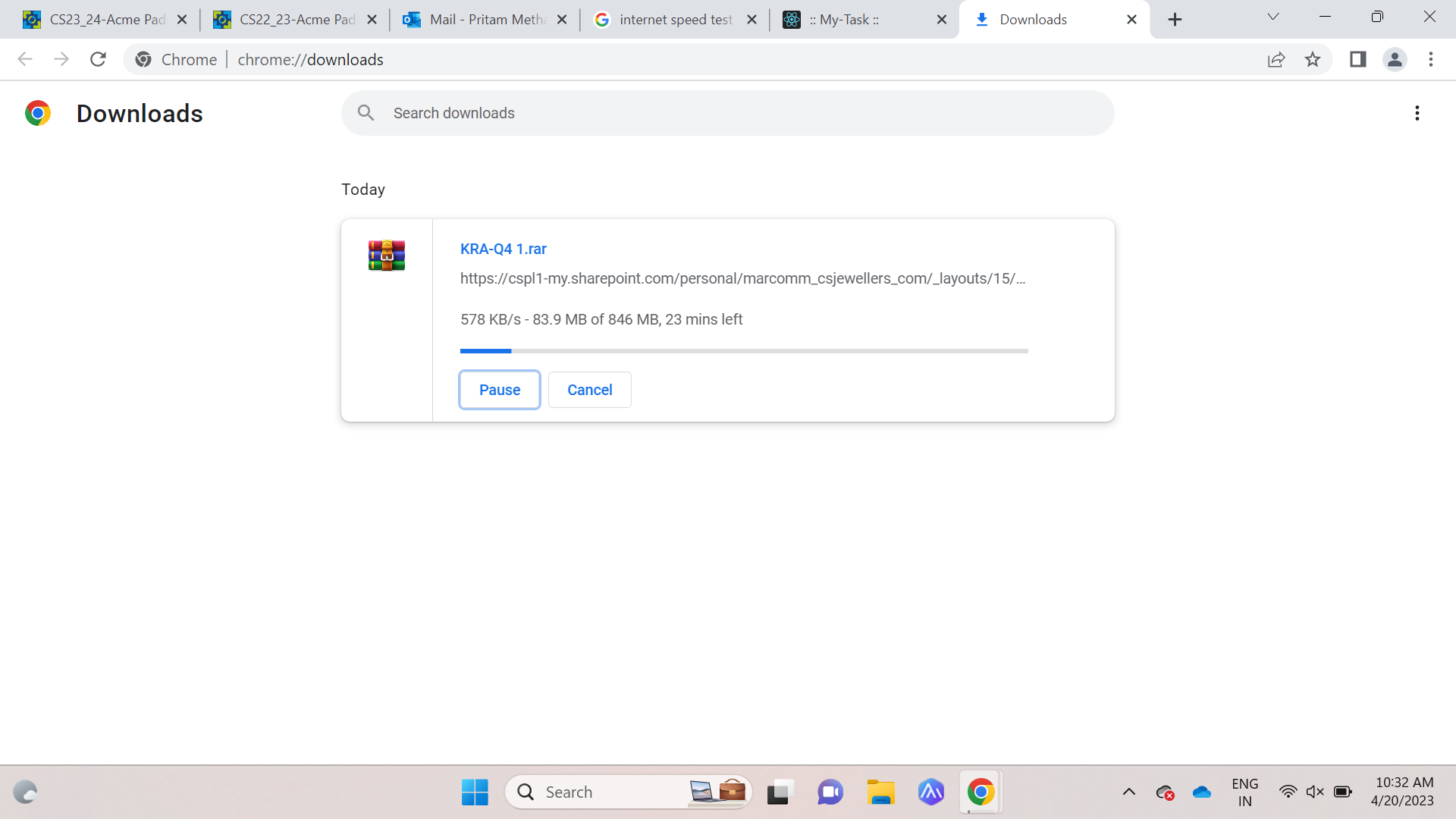Toggle the browser side panel

tap(1358, 59)
